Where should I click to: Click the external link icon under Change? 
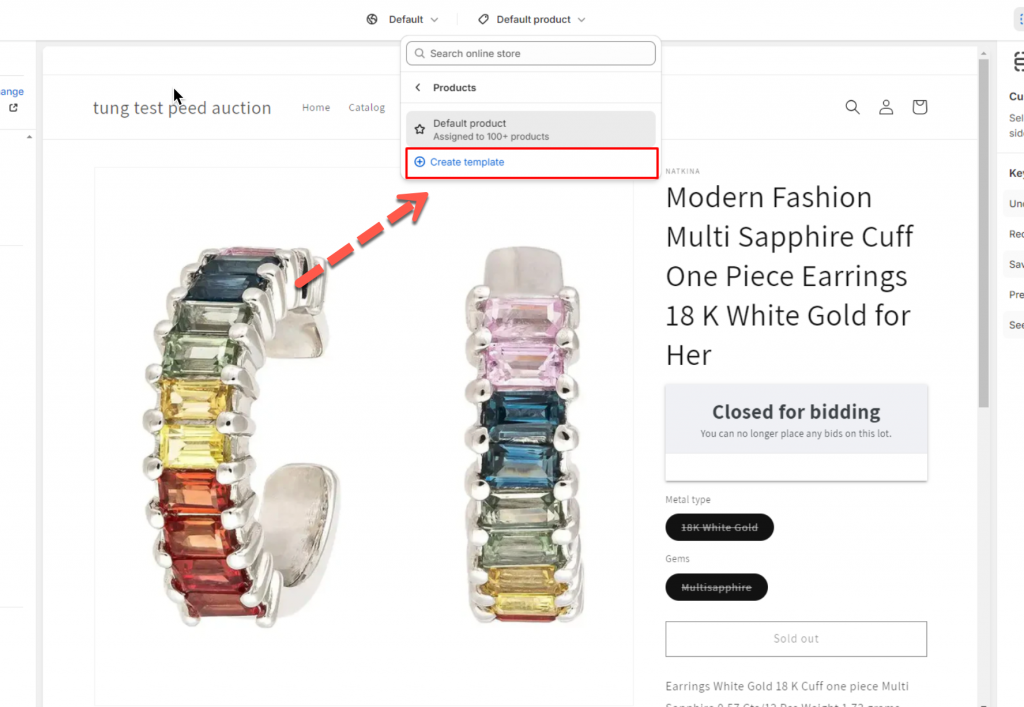[x=14, y=108]
